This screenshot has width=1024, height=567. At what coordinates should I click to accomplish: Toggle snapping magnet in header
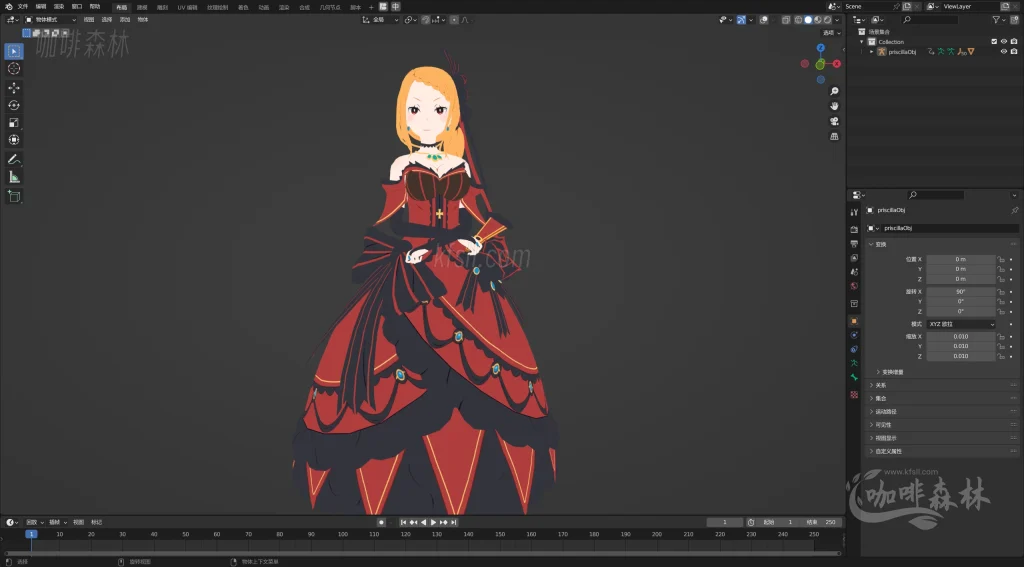pyautogui.click(x=426, y=20)
